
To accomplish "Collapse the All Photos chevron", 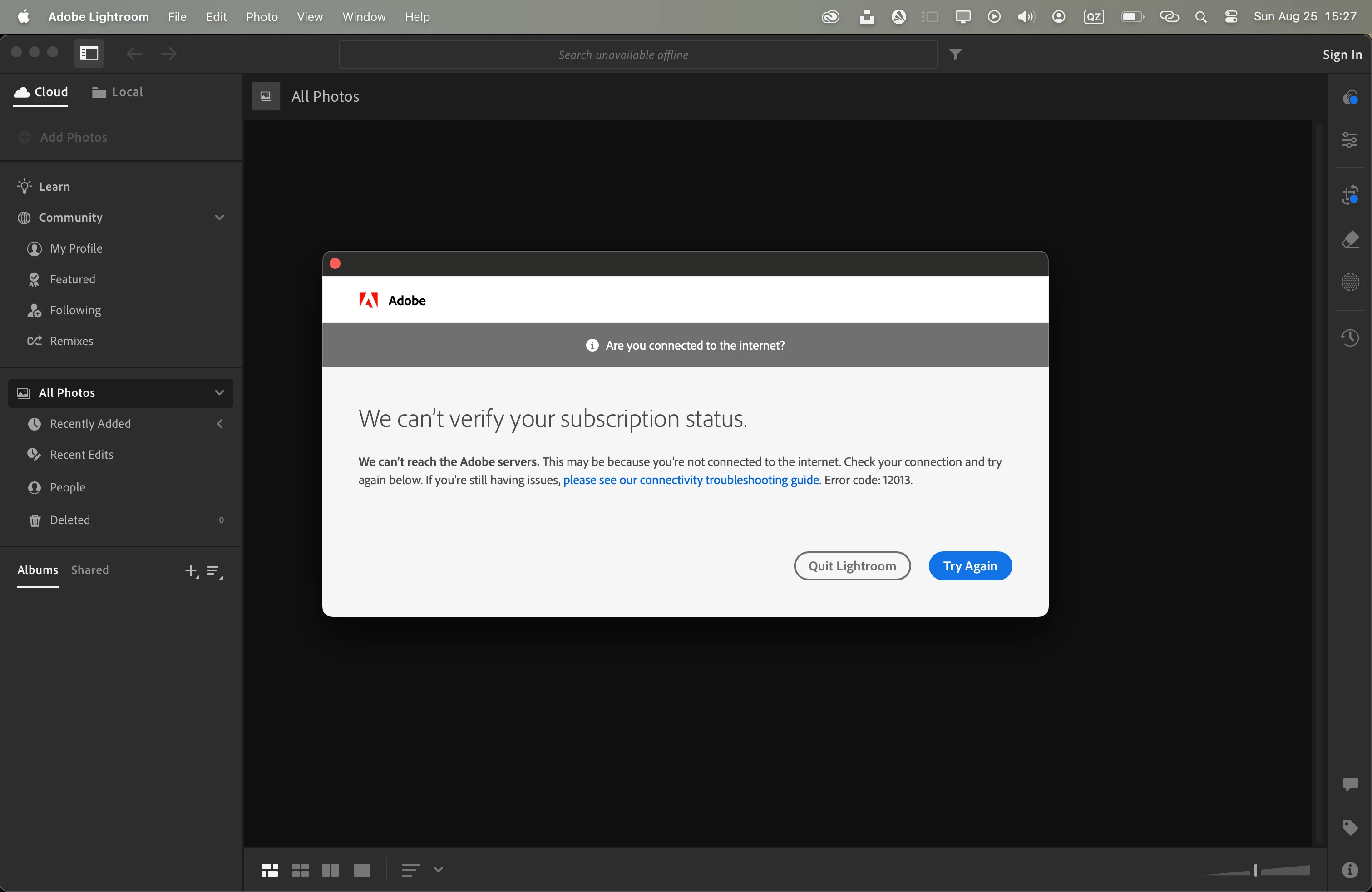I will (219, 393).
